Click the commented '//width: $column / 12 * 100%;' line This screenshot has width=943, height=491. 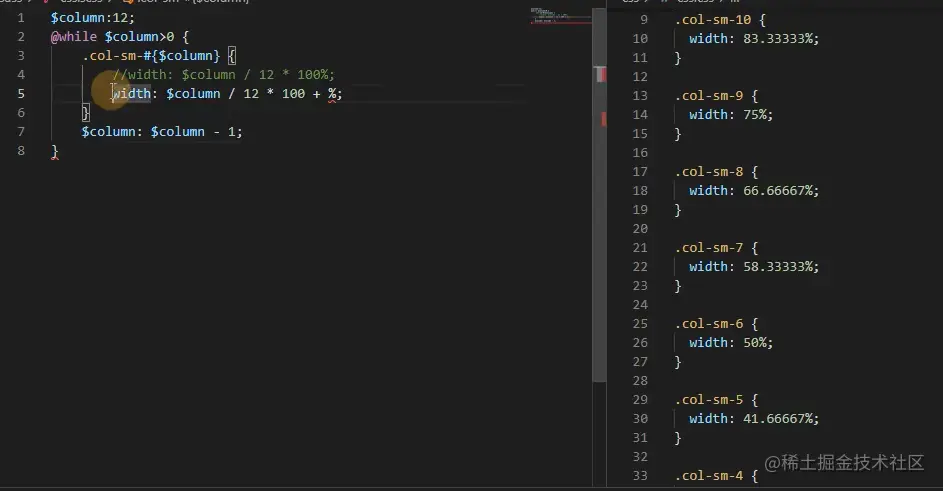coord(223,75)
